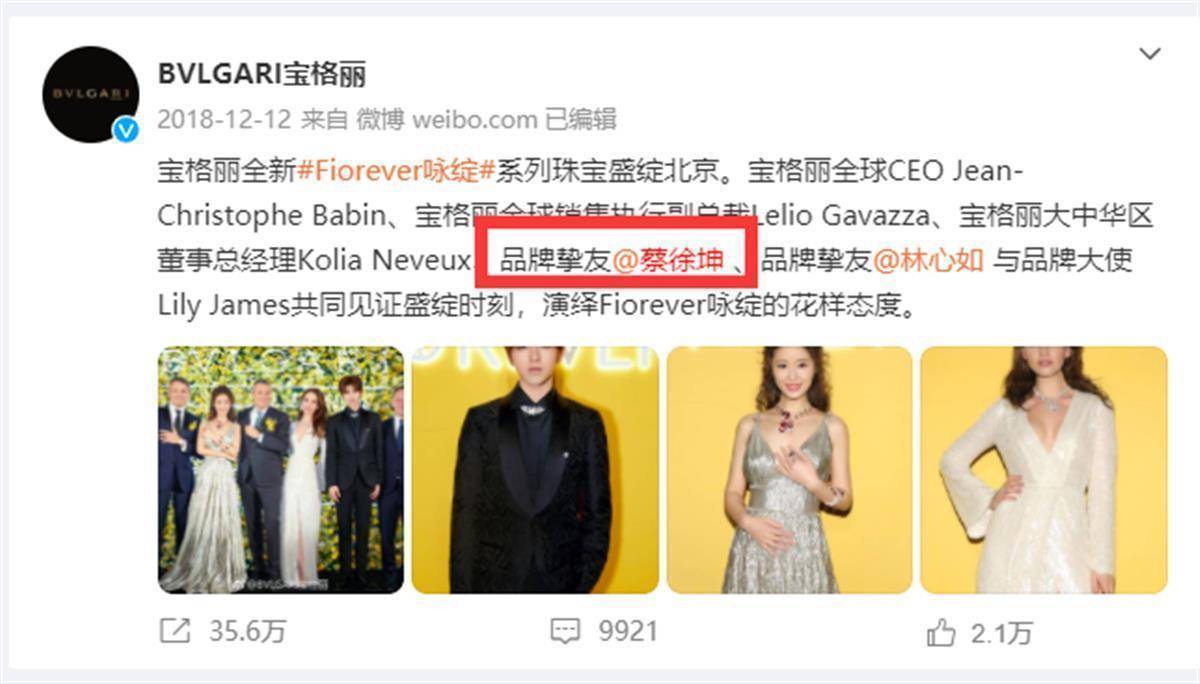Click the 已编辑 edited label
The image size is (1200, 684).
580,120
